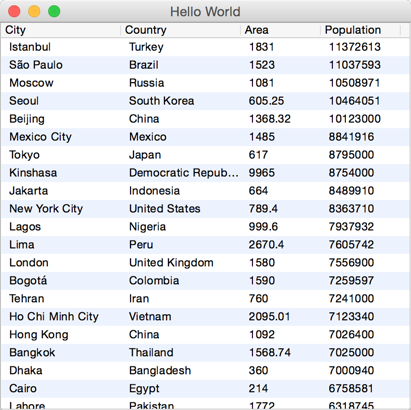Click the population value 11372613
Viewport: 411px width, 410px height.
click(x=355, y=47)
